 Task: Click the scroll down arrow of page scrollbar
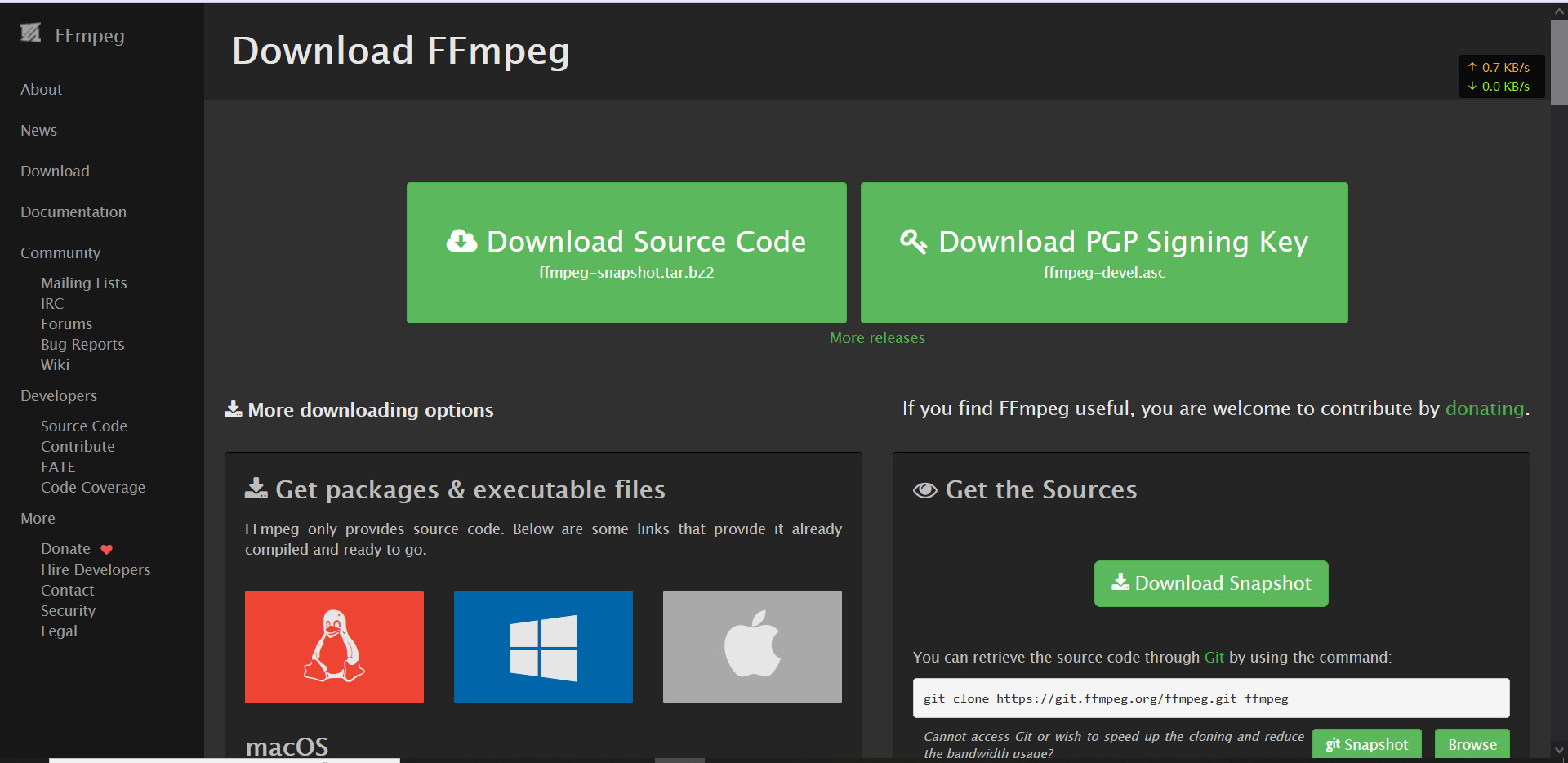point(1559,749)
